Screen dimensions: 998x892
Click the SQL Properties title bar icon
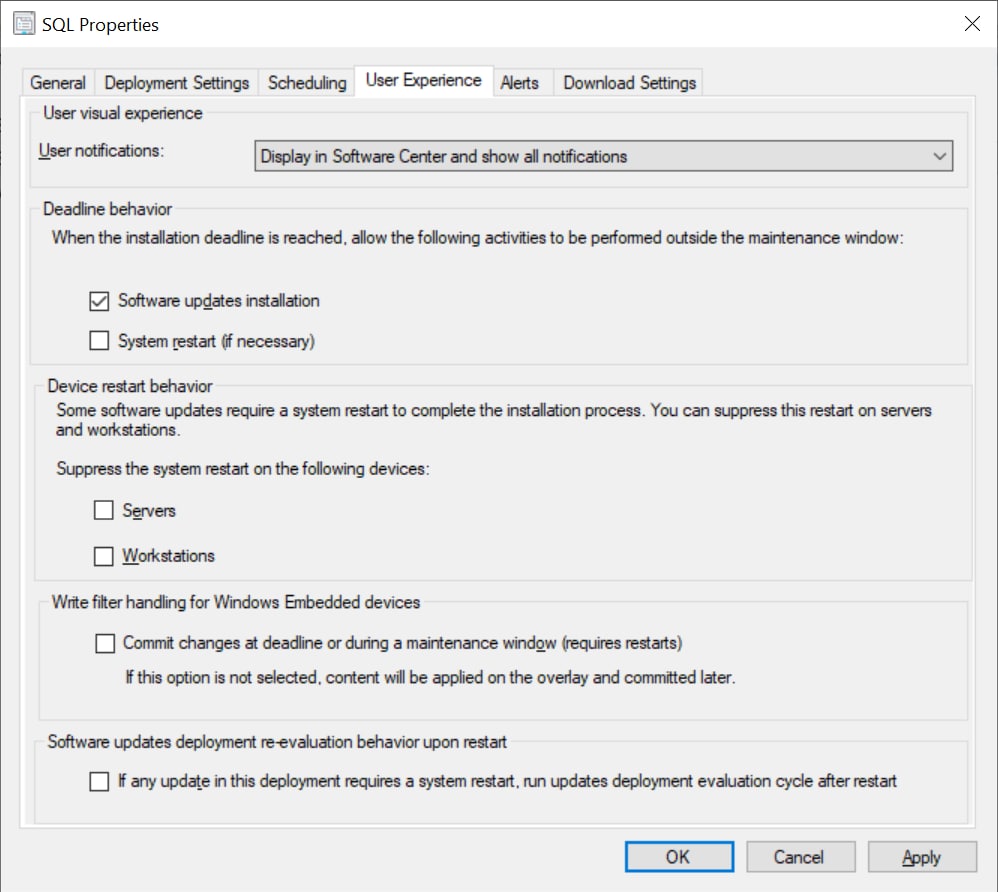[x=24, y=24]
